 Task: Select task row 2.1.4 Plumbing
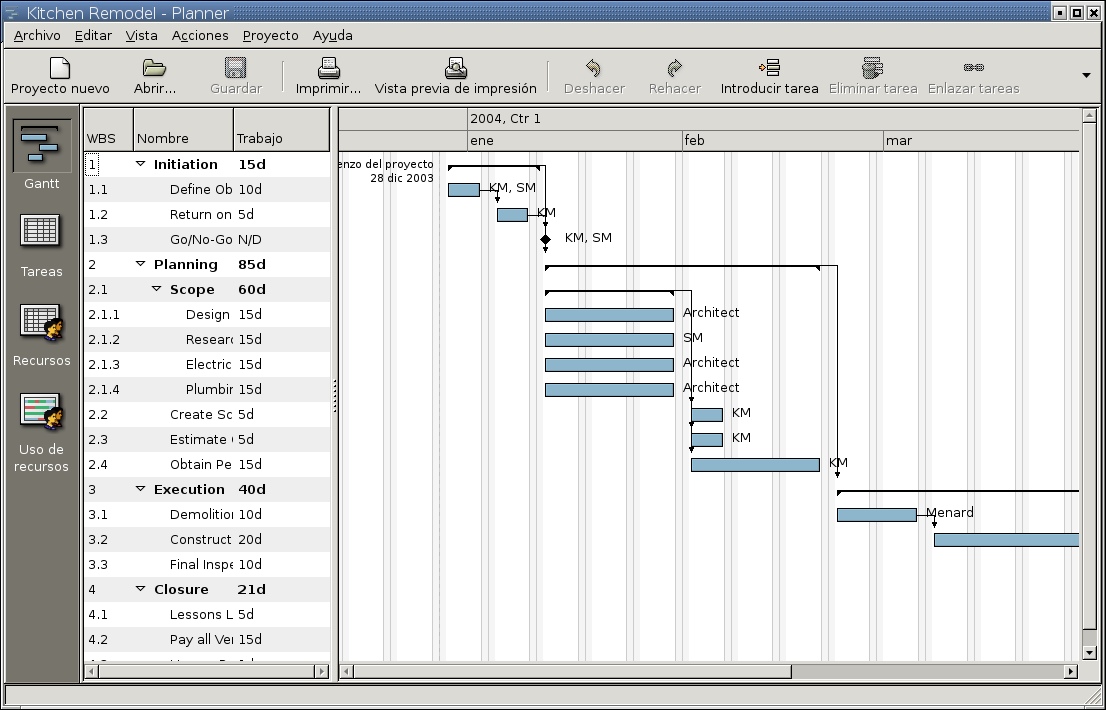point(207,390)
